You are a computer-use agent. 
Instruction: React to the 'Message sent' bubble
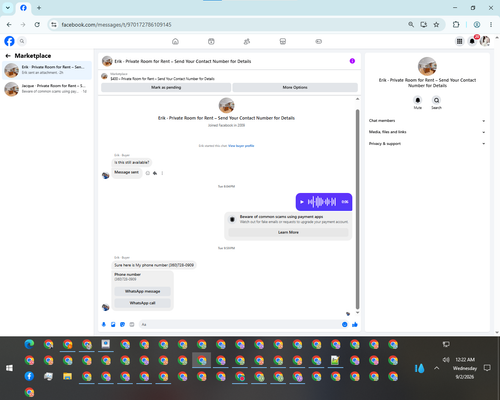coord(148,173)
